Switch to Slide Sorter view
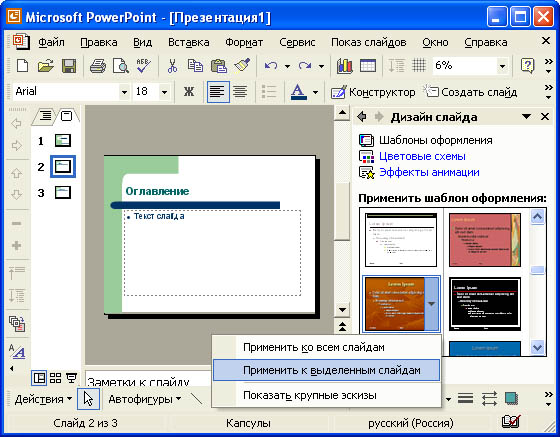Screen dimensions: 560x437 (x=55, y=378)
